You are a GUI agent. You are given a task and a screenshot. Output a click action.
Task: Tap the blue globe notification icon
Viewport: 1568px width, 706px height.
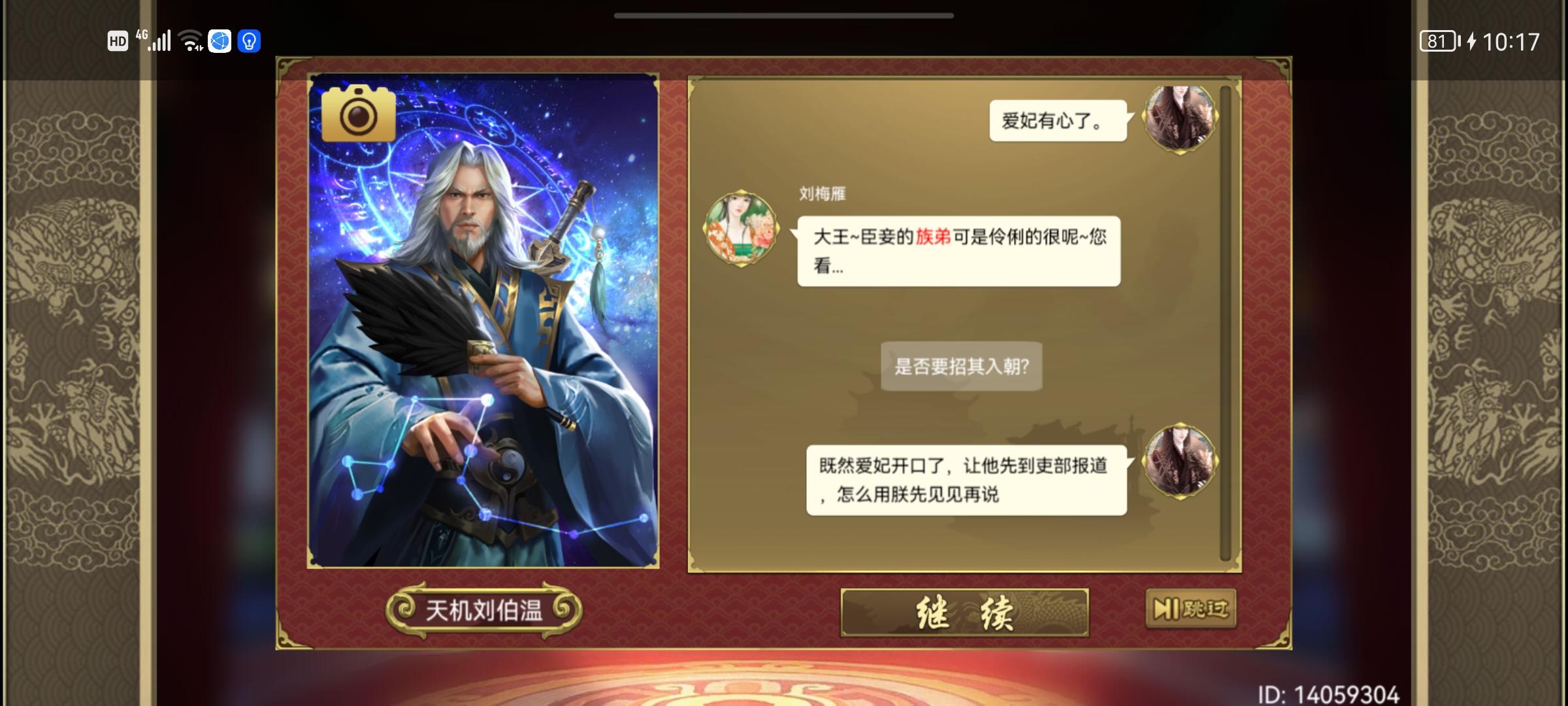click(x=220, y=41)
